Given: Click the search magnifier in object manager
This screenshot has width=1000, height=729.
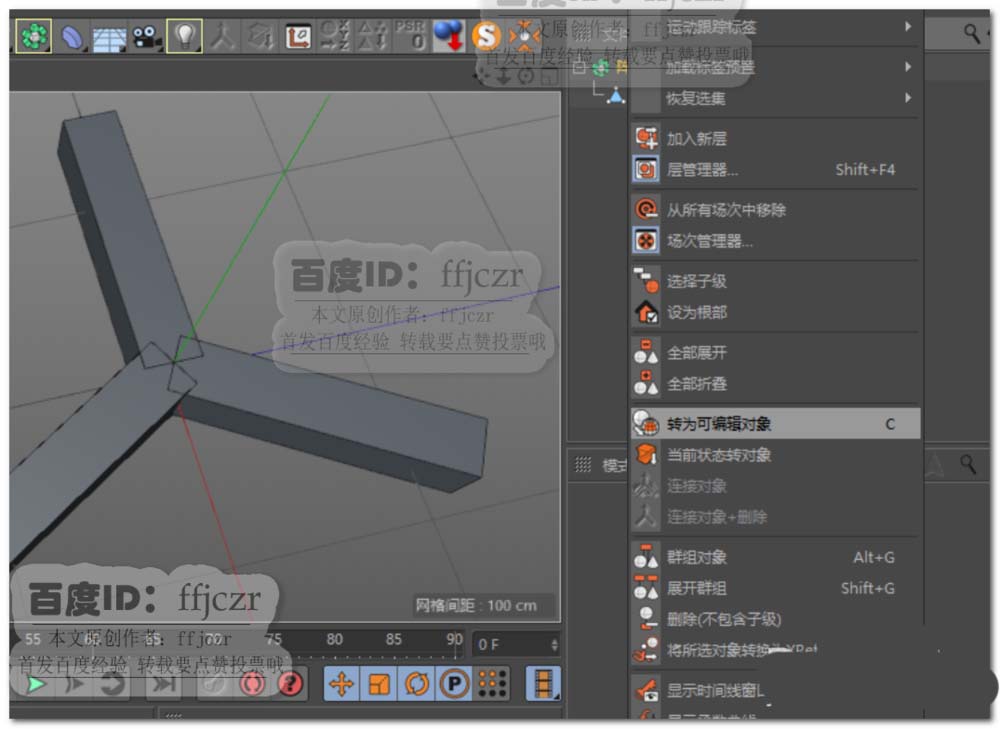Looking at the screenshot, I should pyautogui.click(x=971, y=33).
